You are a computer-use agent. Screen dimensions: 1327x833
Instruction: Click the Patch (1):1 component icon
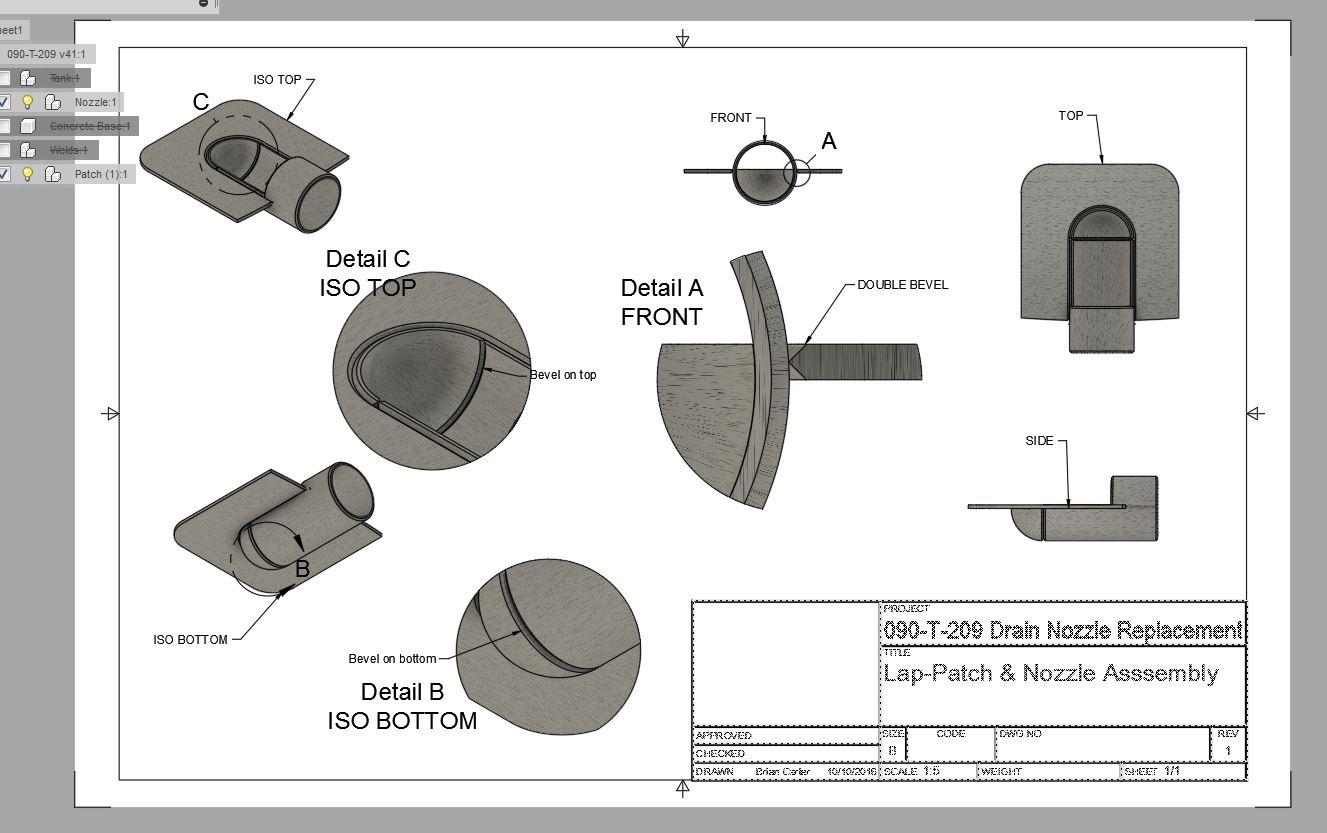(53, 174)
